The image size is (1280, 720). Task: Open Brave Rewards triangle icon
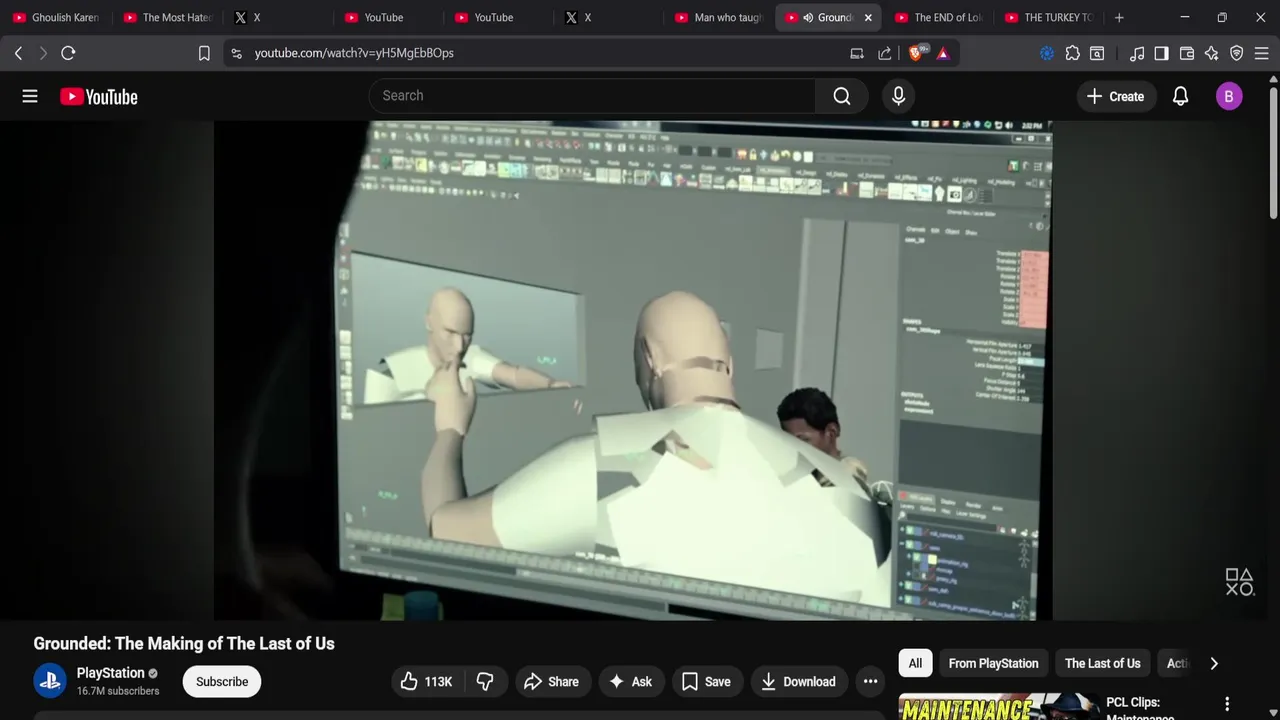pos(943,53)
